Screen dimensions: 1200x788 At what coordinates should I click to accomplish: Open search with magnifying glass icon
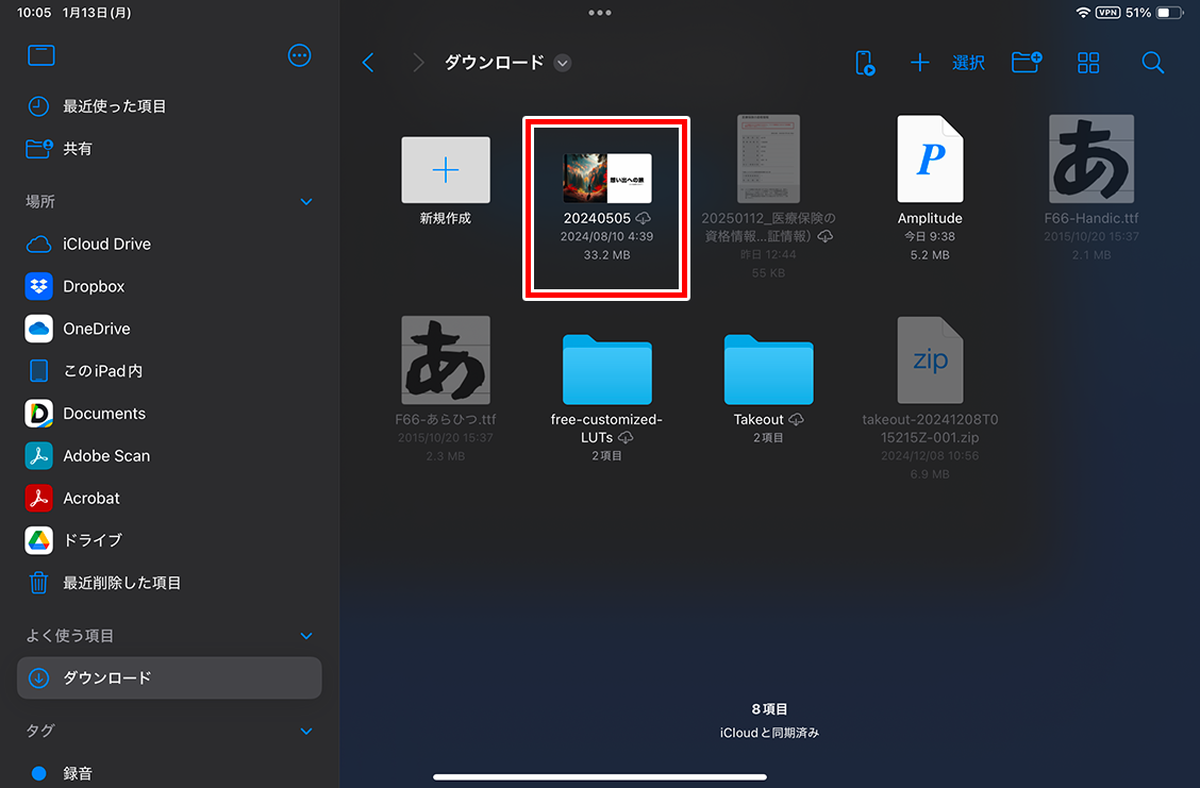pos(1153,63)
